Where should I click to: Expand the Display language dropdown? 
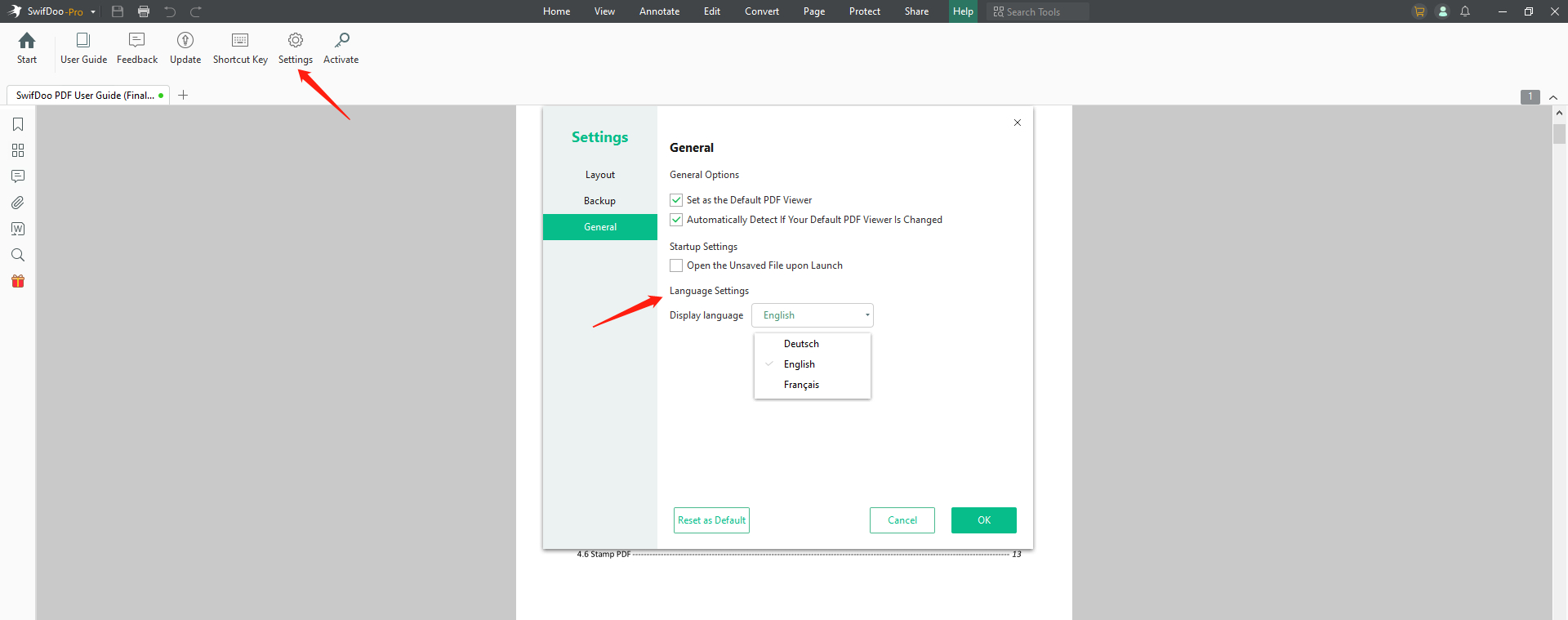pyautogui.click(x=812, y=315)
